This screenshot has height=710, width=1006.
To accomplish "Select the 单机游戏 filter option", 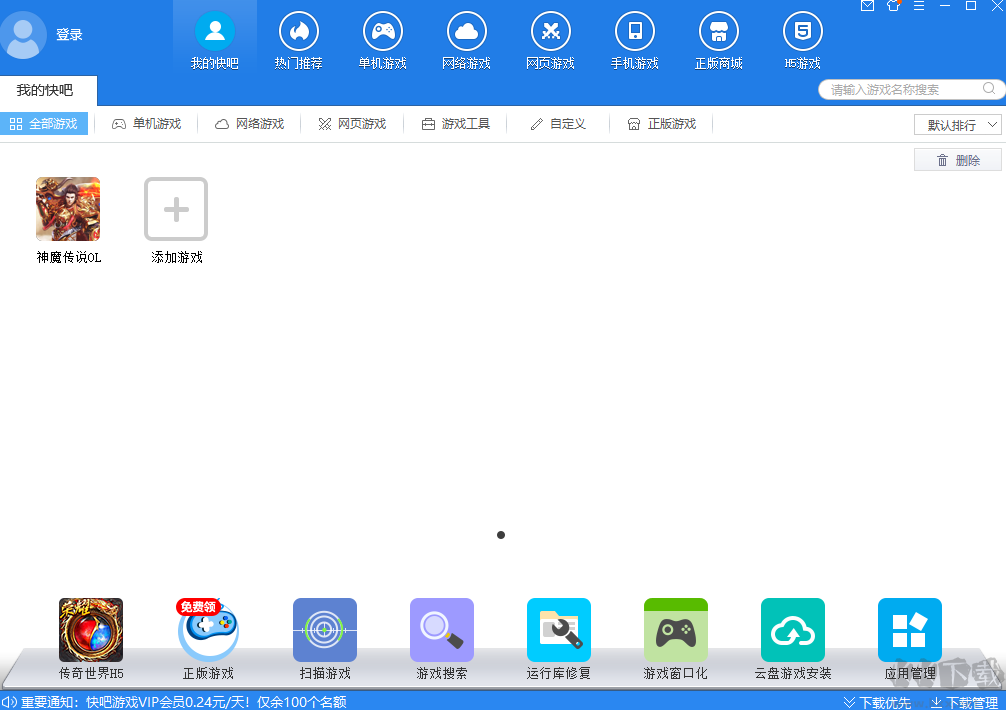I will click(146, 124).
